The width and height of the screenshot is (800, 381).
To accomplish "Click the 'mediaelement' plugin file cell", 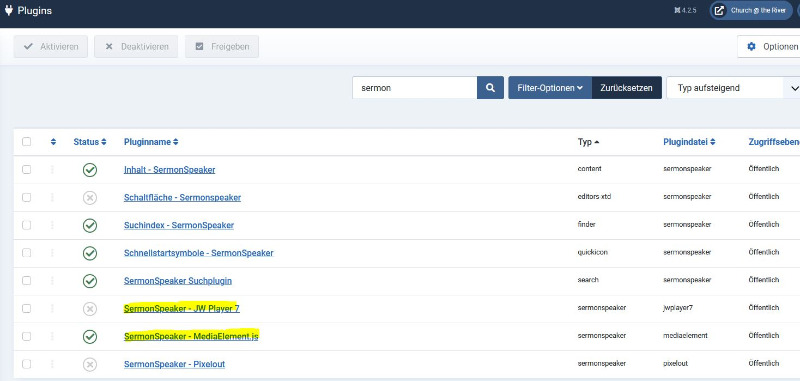I will pyautogui.click(x=685, y=336).
